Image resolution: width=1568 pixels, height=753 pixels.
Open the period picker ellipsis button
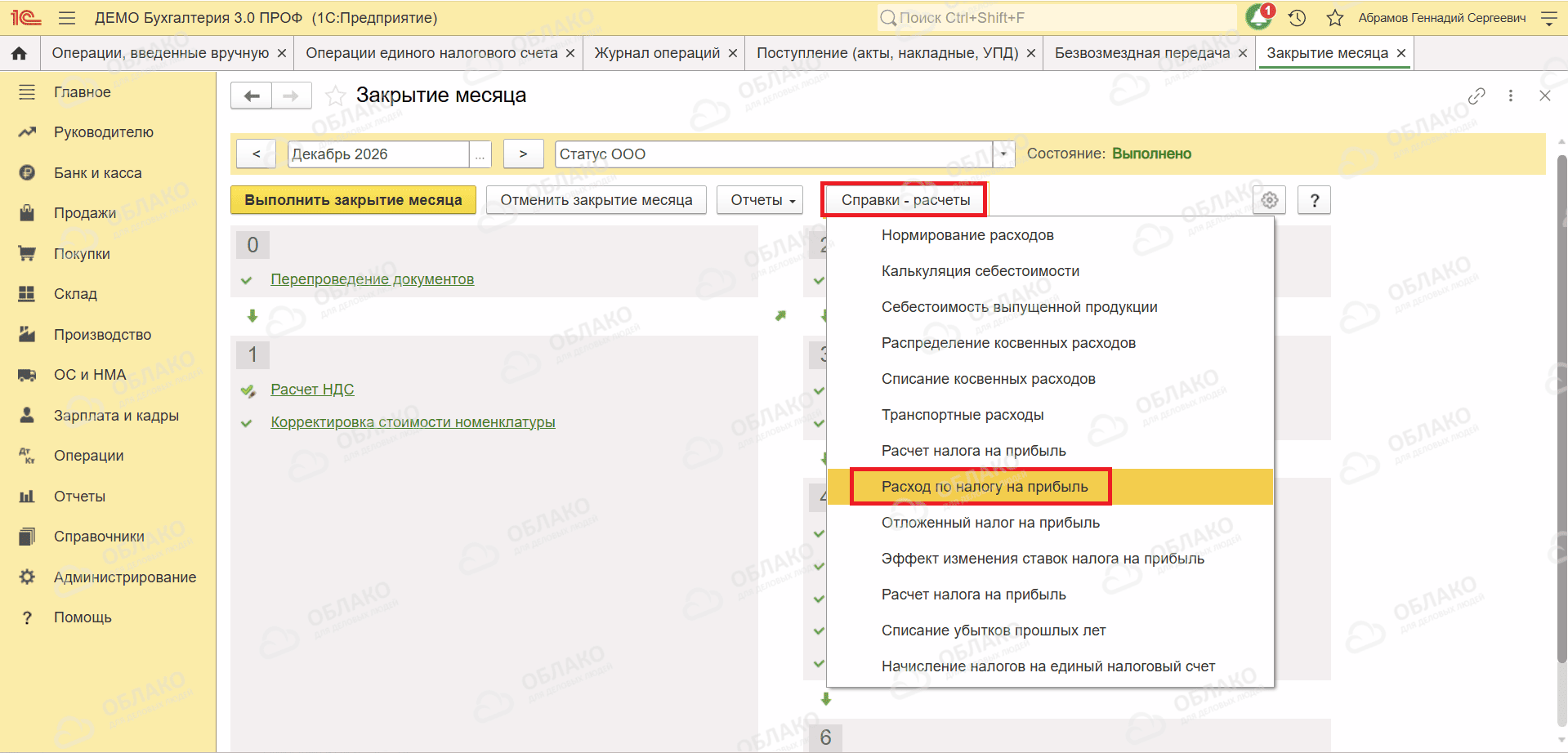tap(480, 154)
